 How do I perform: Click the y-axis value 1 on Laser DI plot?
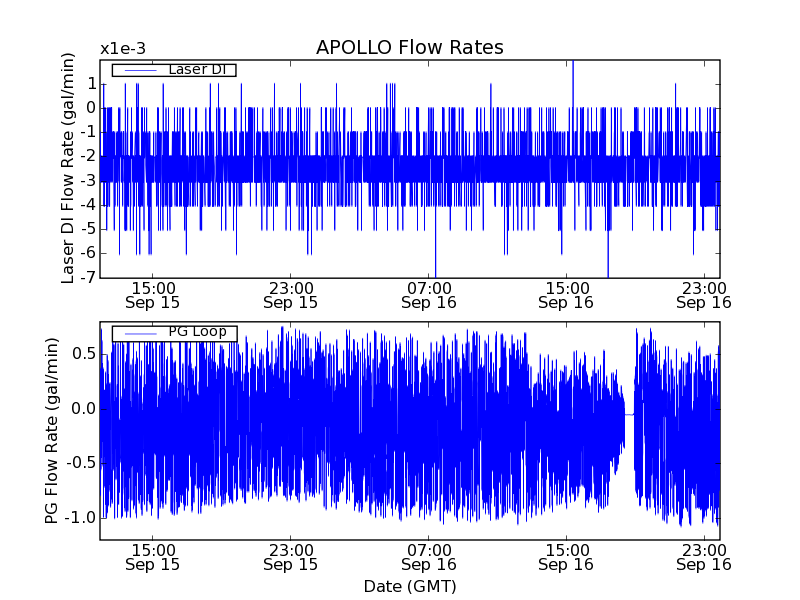(x=91, y=84)
